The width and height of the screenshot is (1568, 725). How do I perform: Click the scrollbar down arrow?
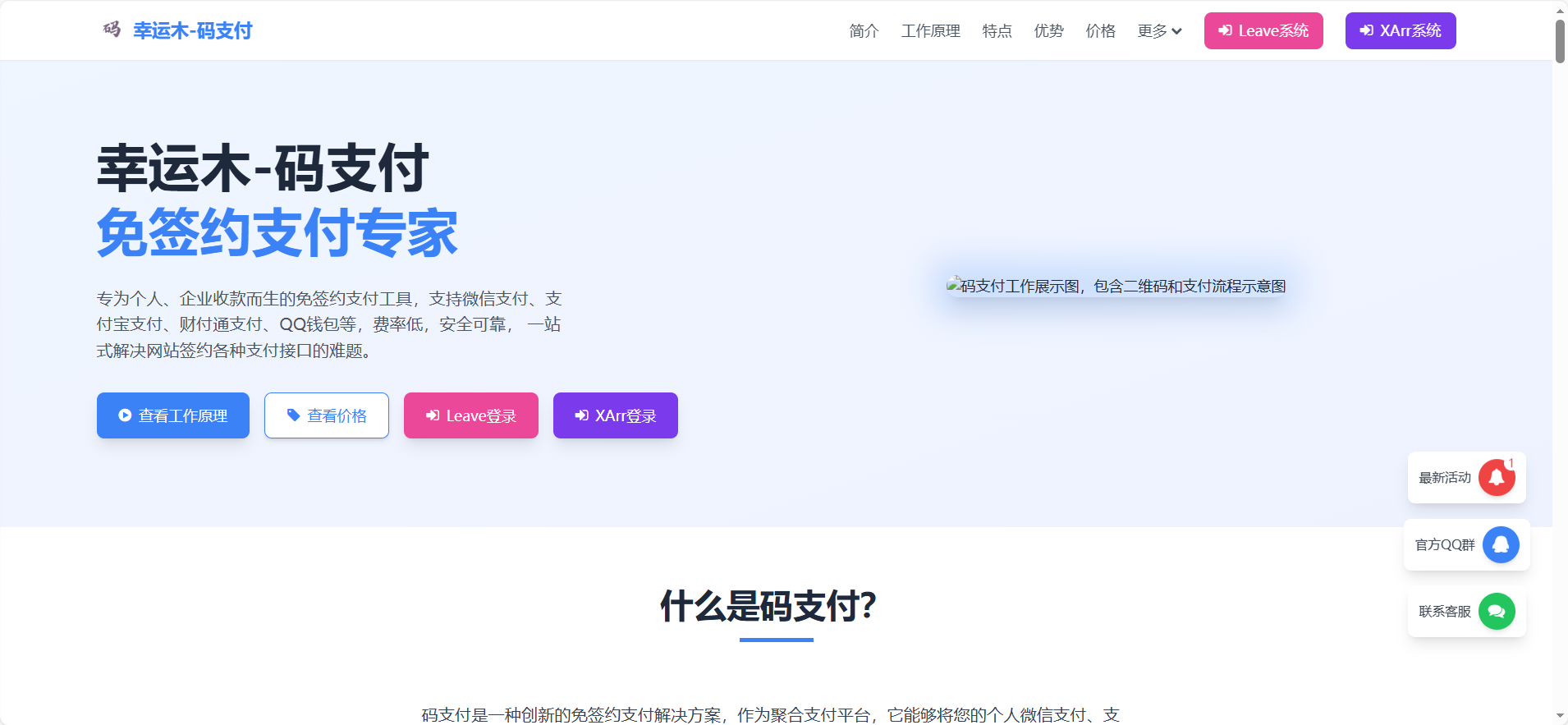(x=1560, y=717)
